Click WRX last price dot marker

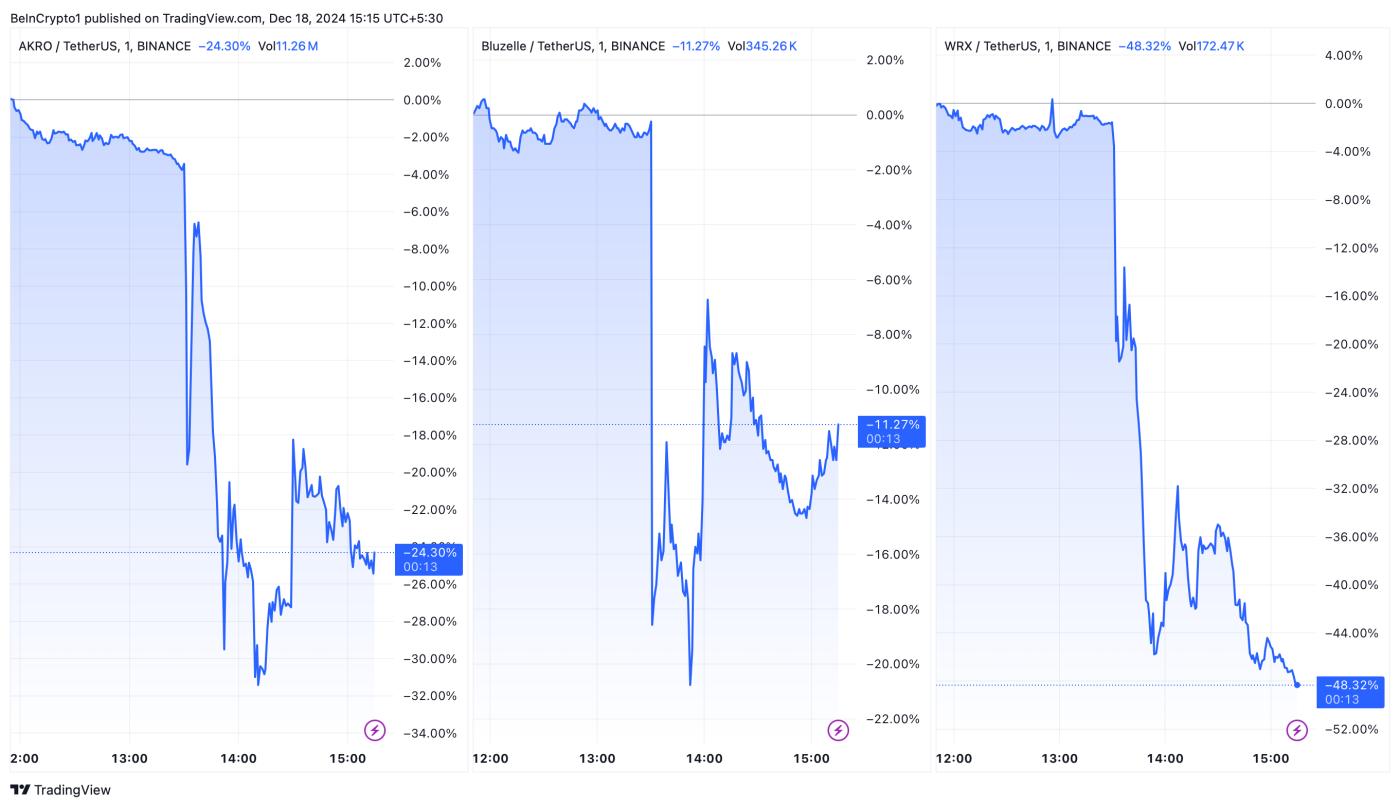(1297, 685)
